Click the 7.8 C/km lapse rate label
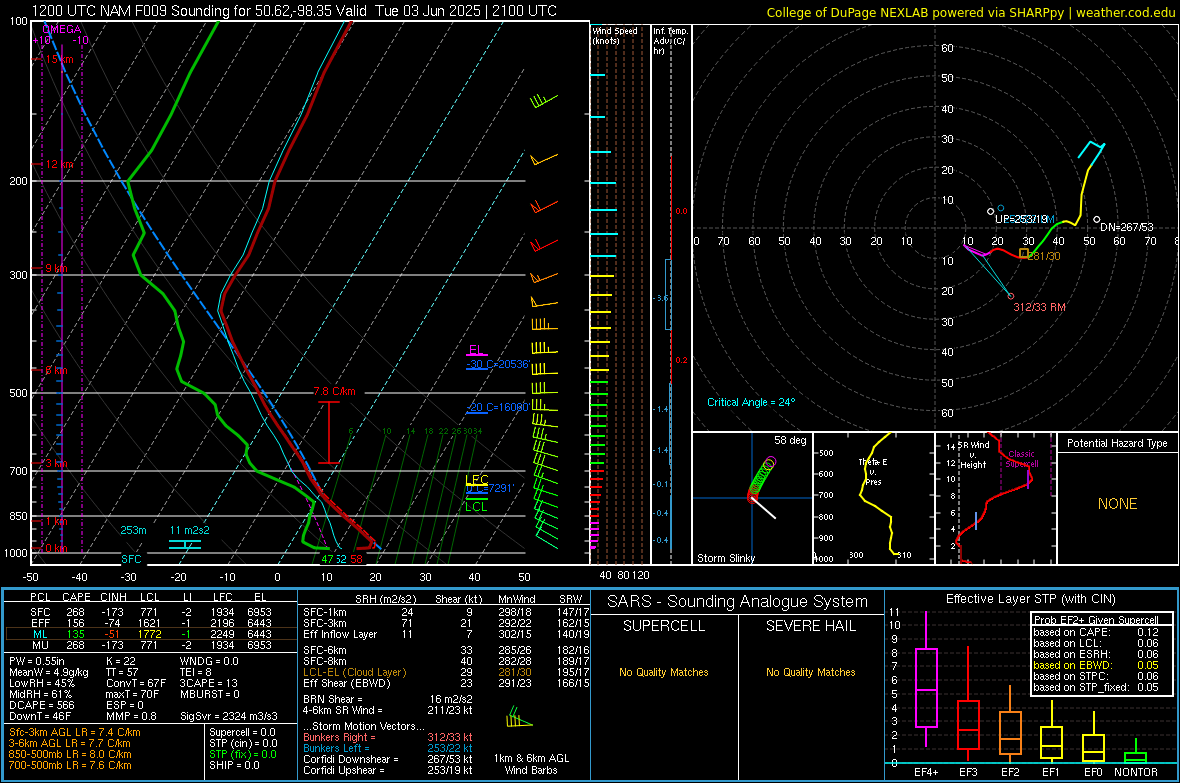The height and width of the screenshot is (783, 1180). [334, 392]
